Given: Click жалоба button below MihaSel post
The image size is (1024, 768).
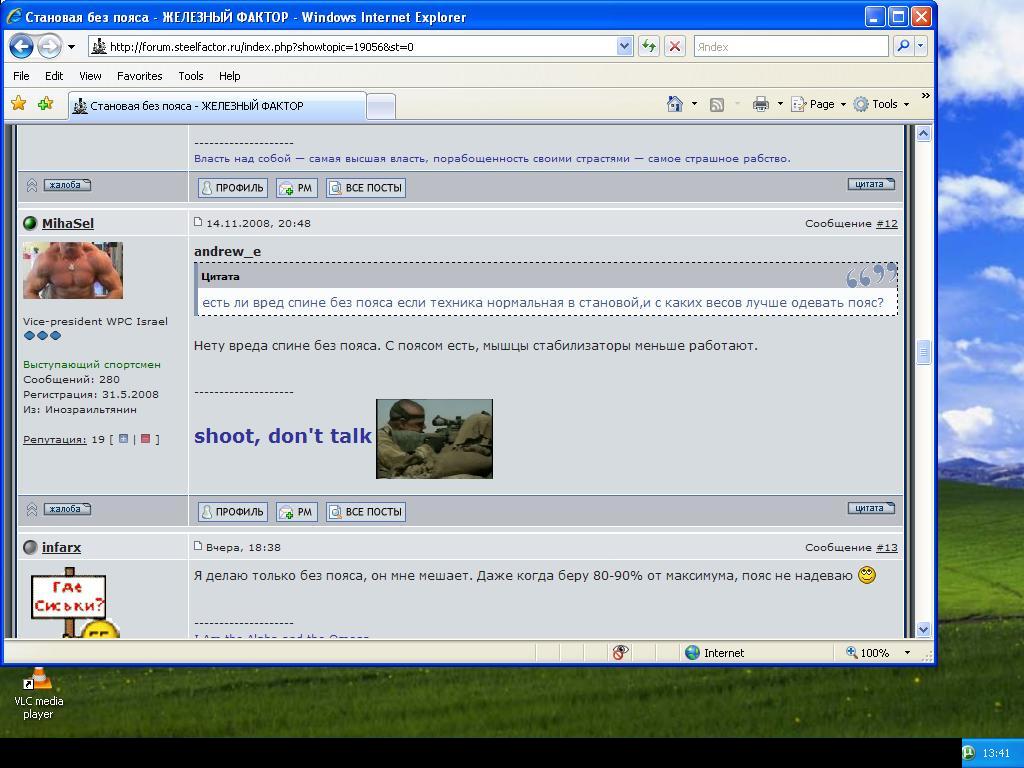Looking at the screenshot, I should pyautogui.click(x=67, y=509).
